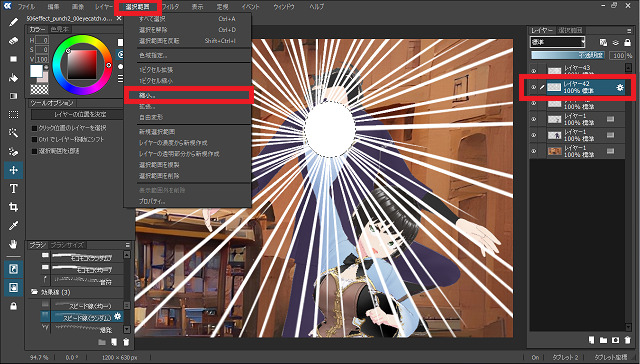Click brush list scroll-up arrow
Screen dimensions: 640x364
[x=127, y=255]
